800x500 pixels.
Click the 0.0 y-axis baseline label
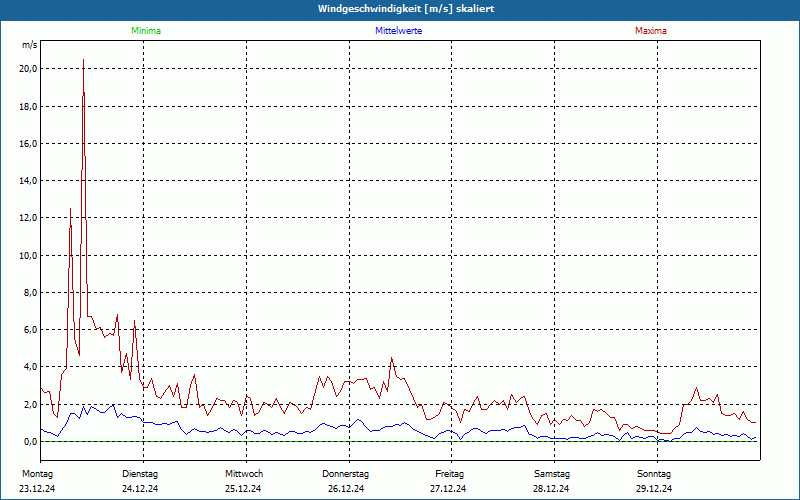coord(30,442)
